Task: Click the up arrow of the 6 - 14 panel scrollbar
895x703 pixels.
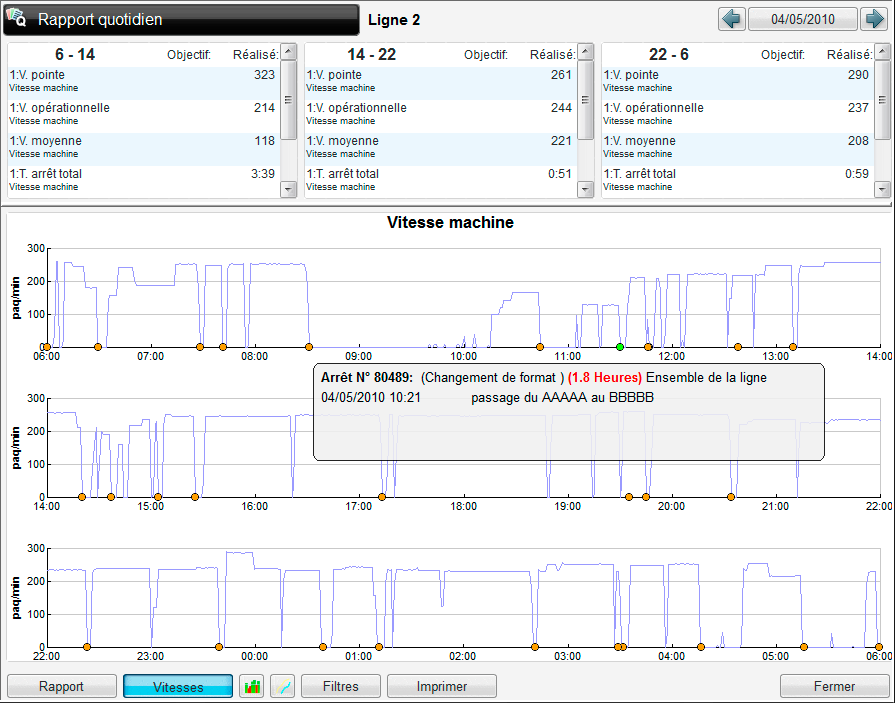Action: coord(289,52)
